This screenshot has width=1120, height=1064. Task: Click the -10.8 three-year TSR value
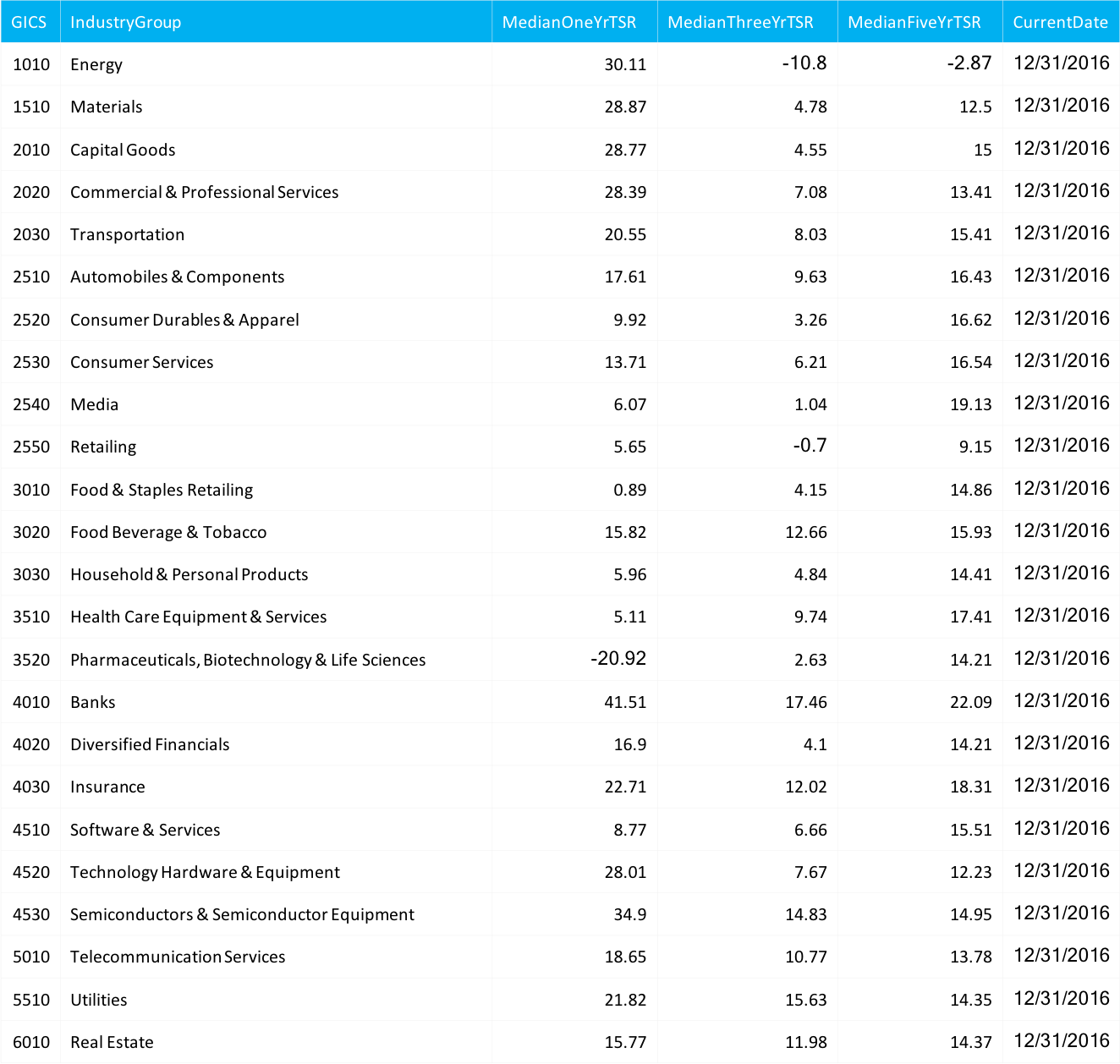[x=804, y=63]
